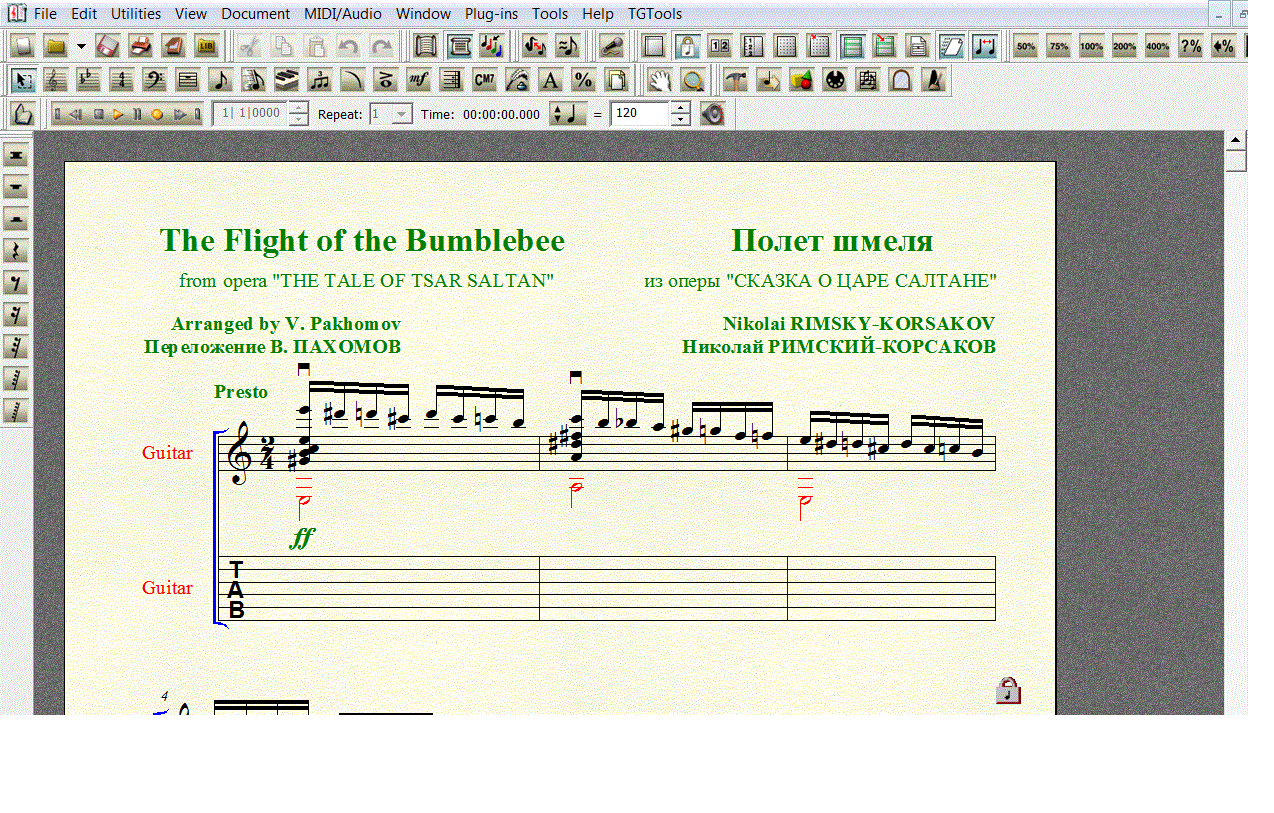Toggle the Scroll View button
Viewport: 1274px width, 813px height.
427,46
